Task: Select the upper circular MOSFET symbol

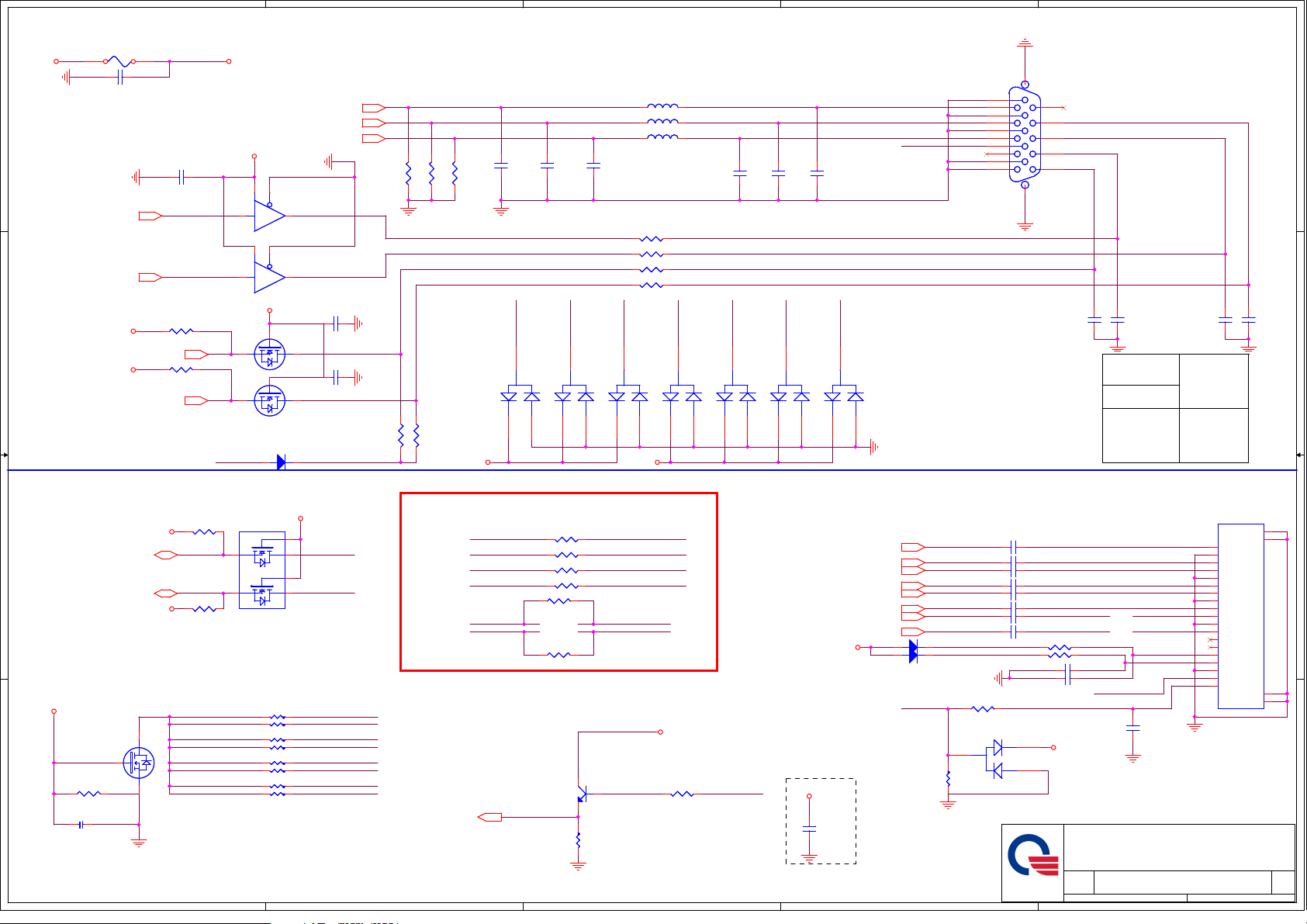Action: click(x=269, y=355)
